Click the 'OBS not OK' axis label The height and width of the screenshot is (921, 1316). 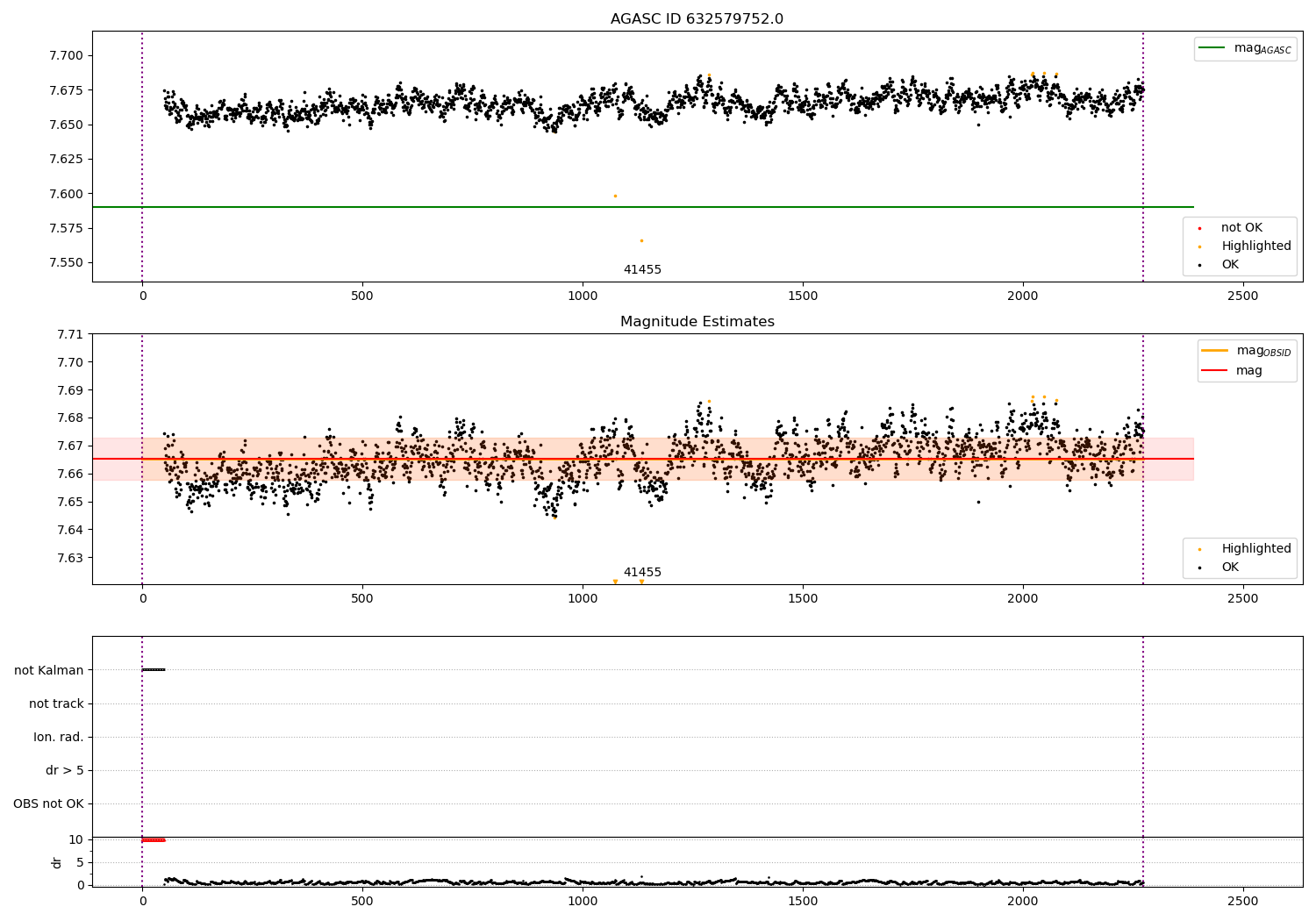tap(48, 803)
